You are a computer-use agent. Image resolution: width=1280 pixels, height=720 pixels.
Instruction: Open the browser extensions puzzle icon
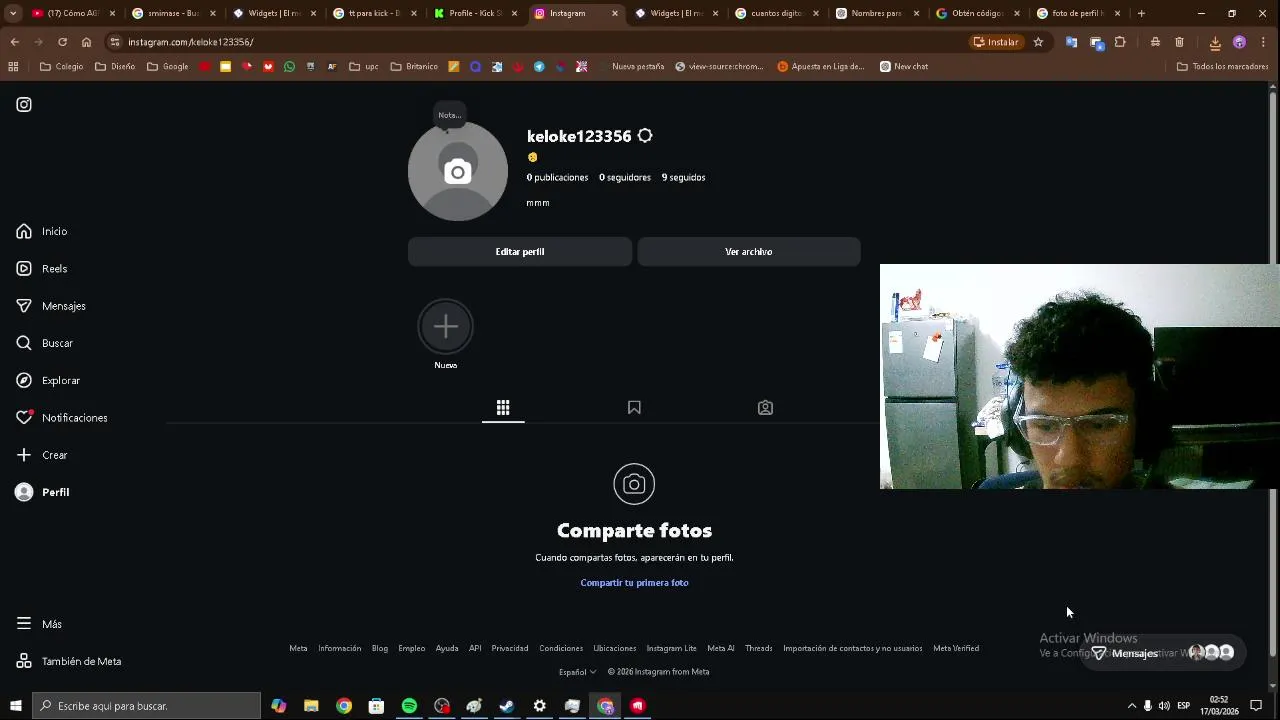(1120, 42)
